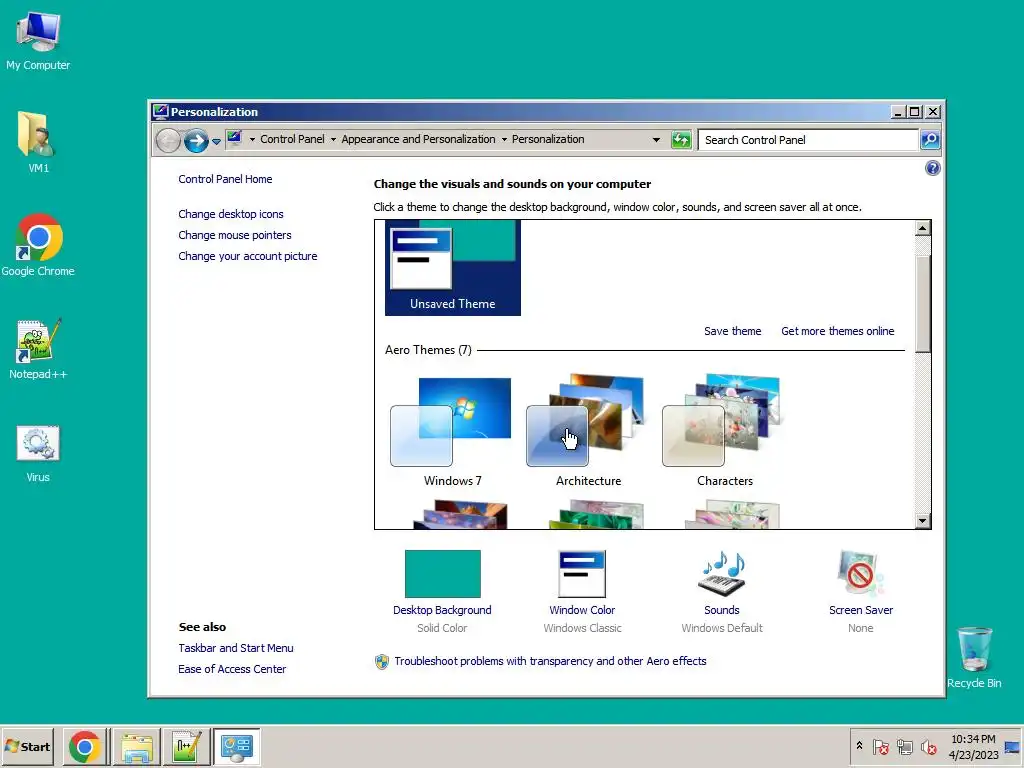
Task: Click the muted volume tray icon
Action: [x=928, y=746]
